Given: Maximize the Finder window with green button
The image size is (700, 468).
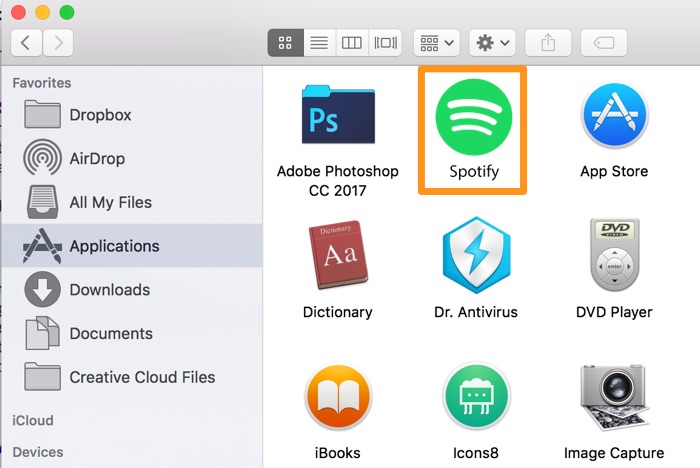Looking at the screenshot, I should [67, 12].
